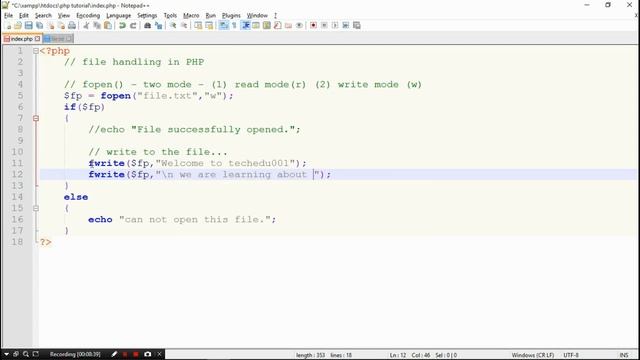Toggle Show Indent Guide icon
Viewport: 640px width, 360px height.
click(246, 26)
